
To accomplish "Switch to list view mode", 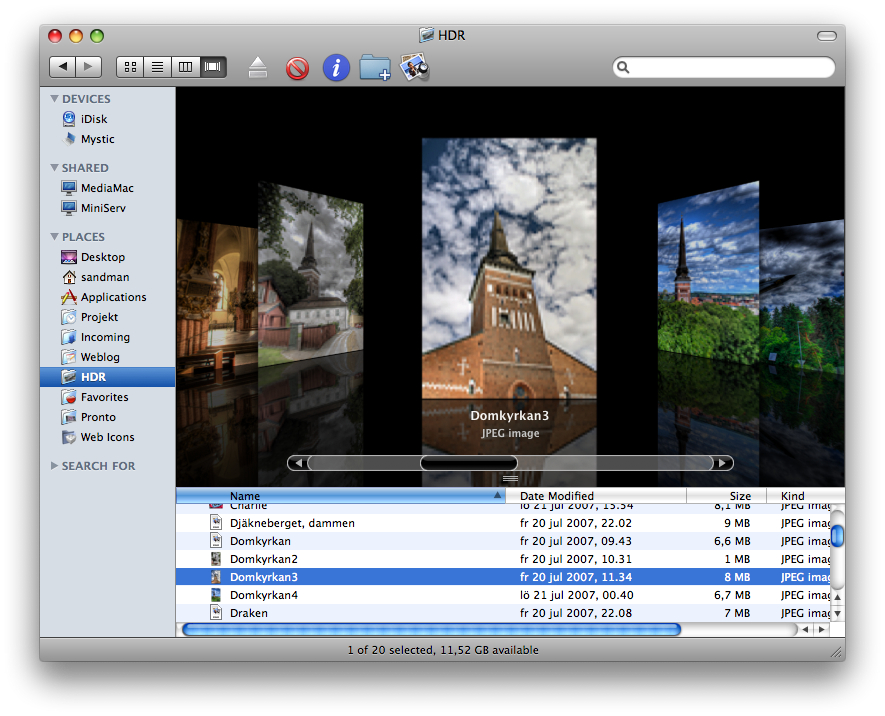I will click(x=157, y=67).
